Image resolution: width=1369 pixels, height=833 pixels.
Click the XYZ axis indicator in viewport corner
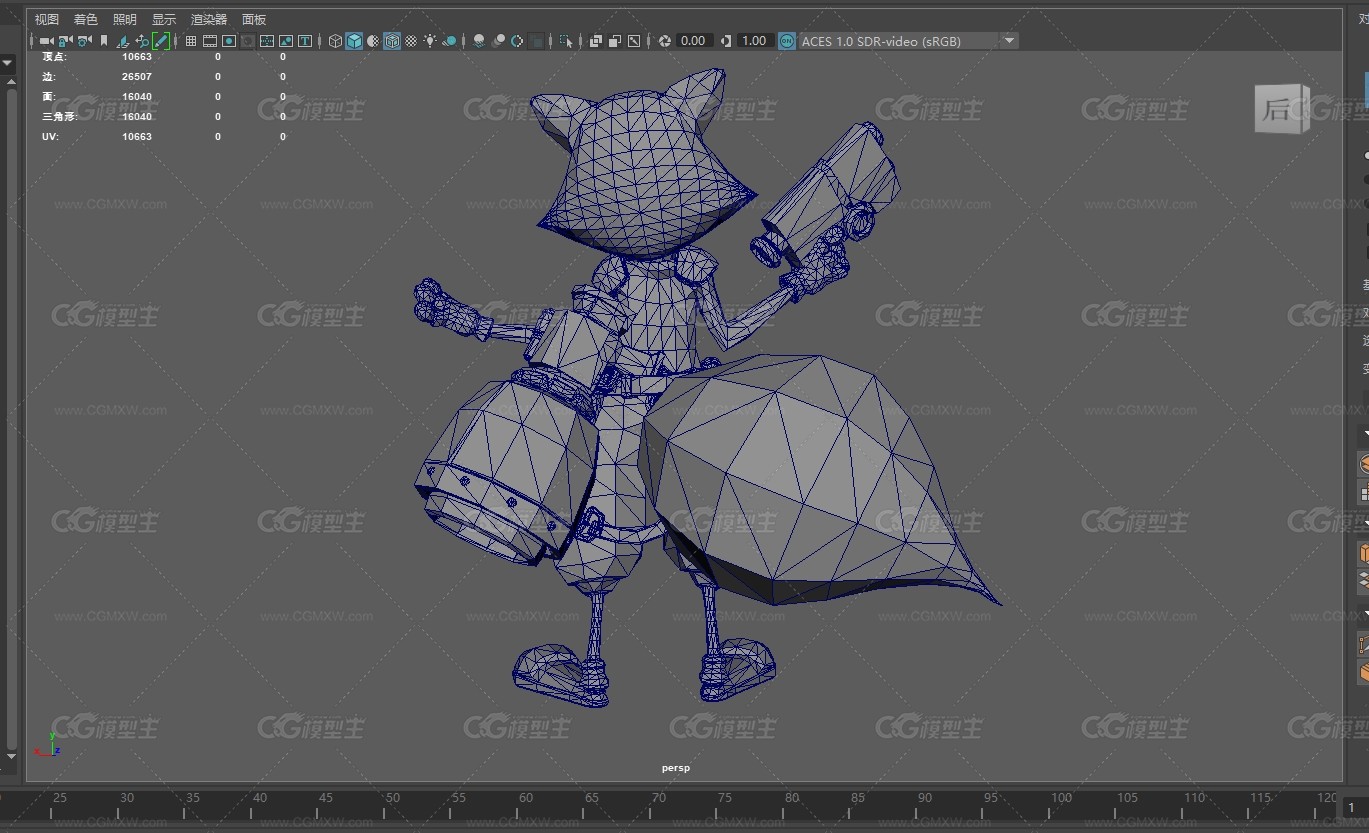coord(49,744)
